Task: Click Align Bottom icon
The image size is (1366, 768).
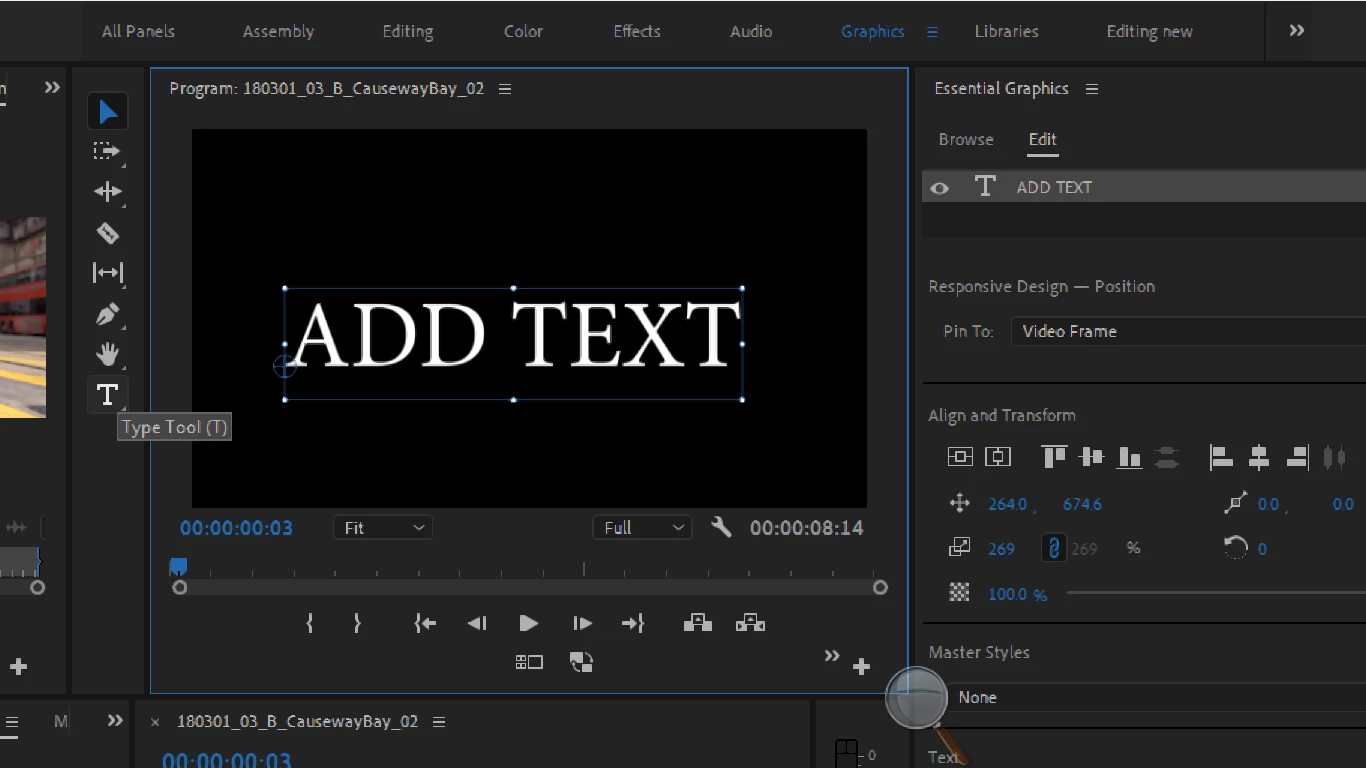Action: coord(1130,457)
